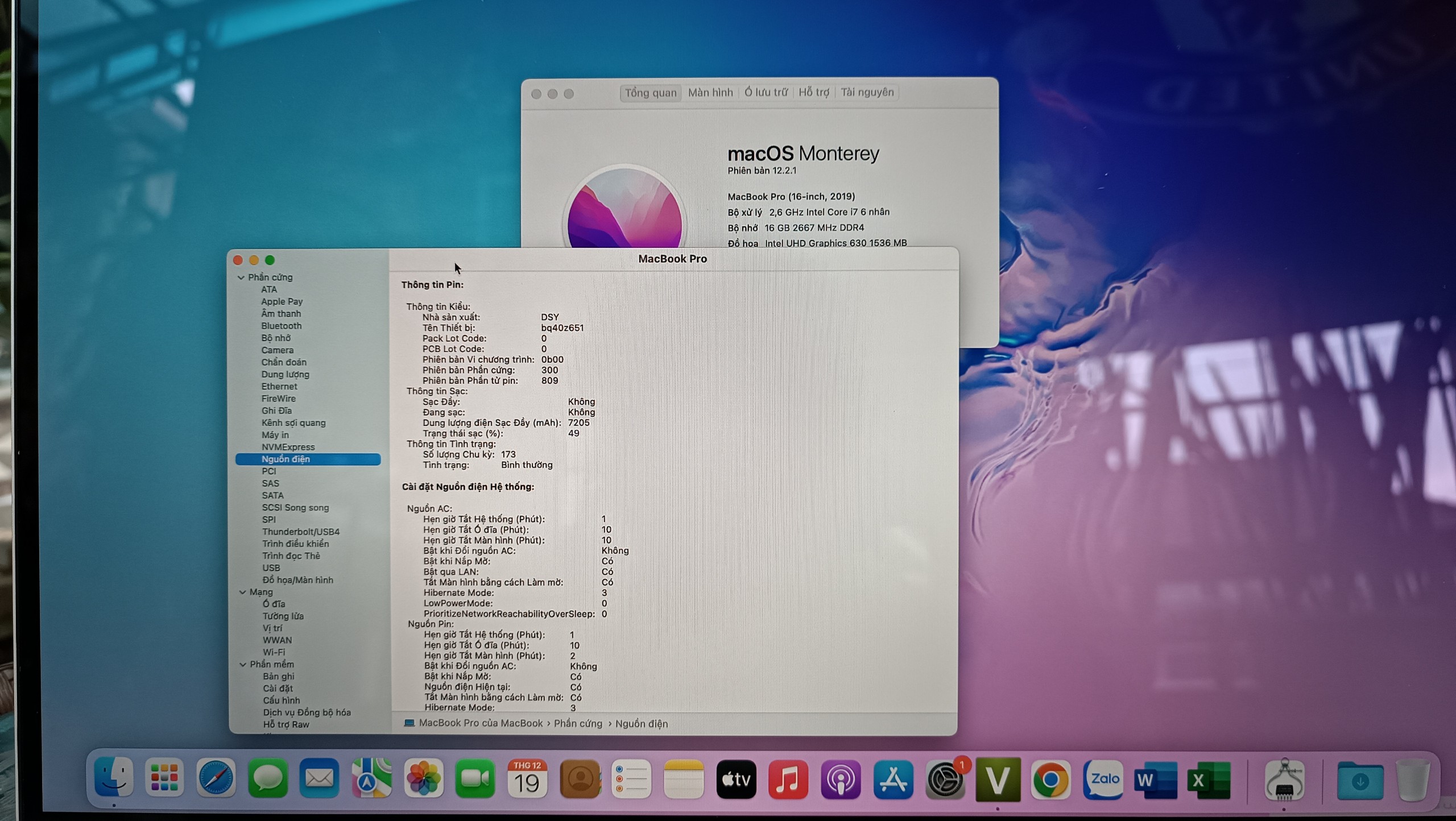Click the full charge capacity value 7205

tap(578, 422)
